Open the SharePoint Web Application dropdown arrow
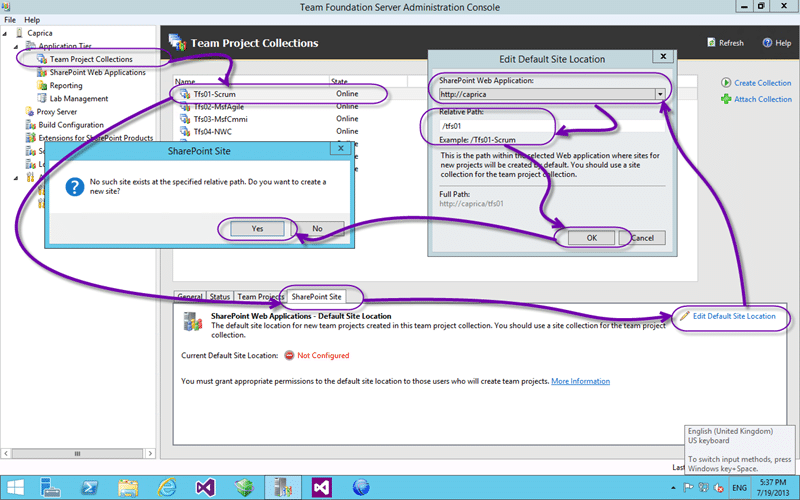Viewport: 800px width, 500px height. click(x=660, y=94)
